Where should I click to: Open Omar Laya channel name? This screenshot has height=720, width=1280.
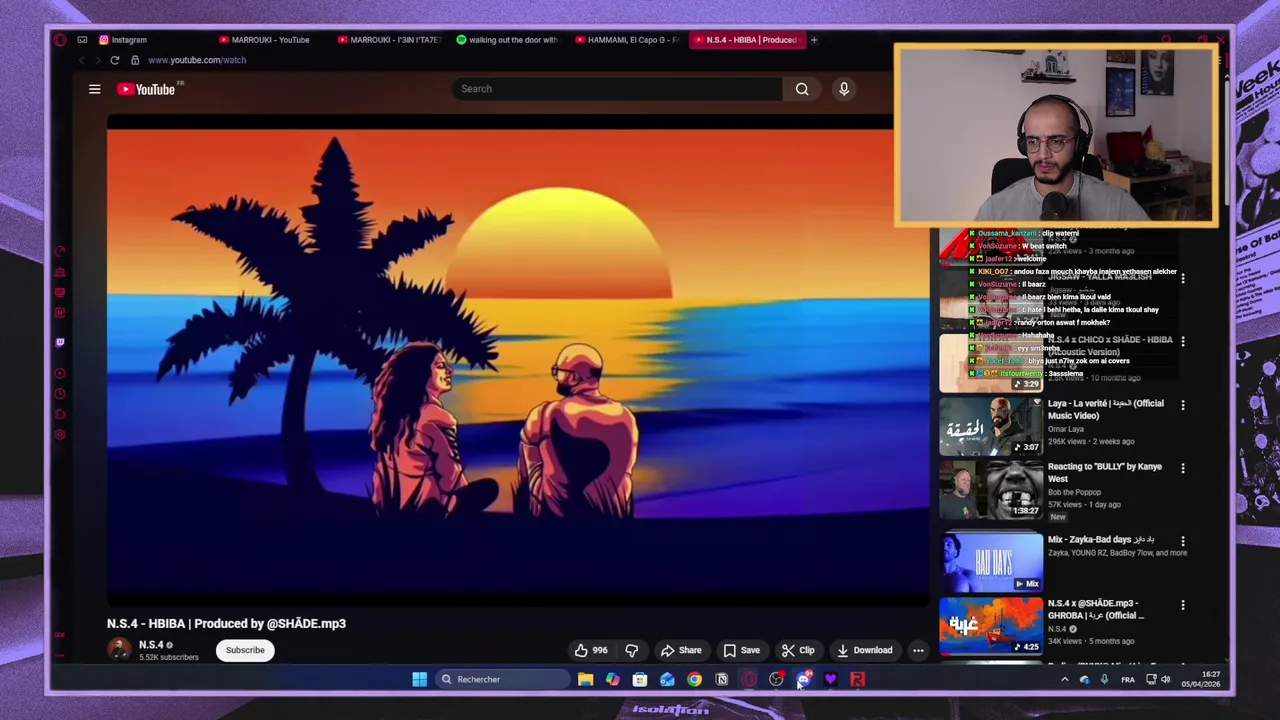click(1067, 429)
